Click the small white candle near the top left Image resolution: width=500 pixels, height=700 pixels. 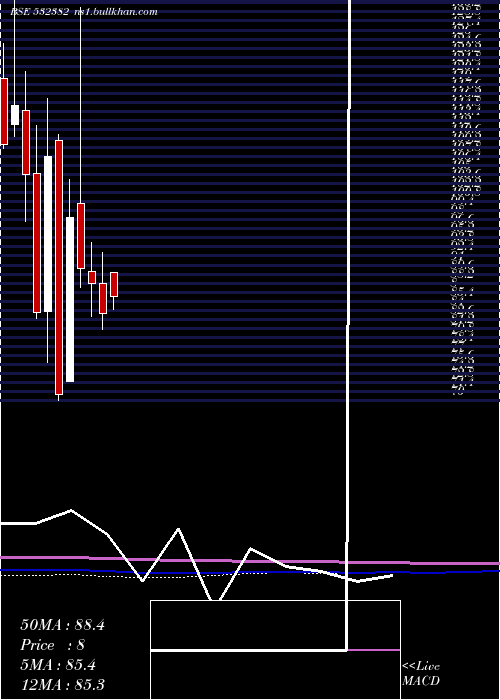pyautogui.click(x=15, y=115)
